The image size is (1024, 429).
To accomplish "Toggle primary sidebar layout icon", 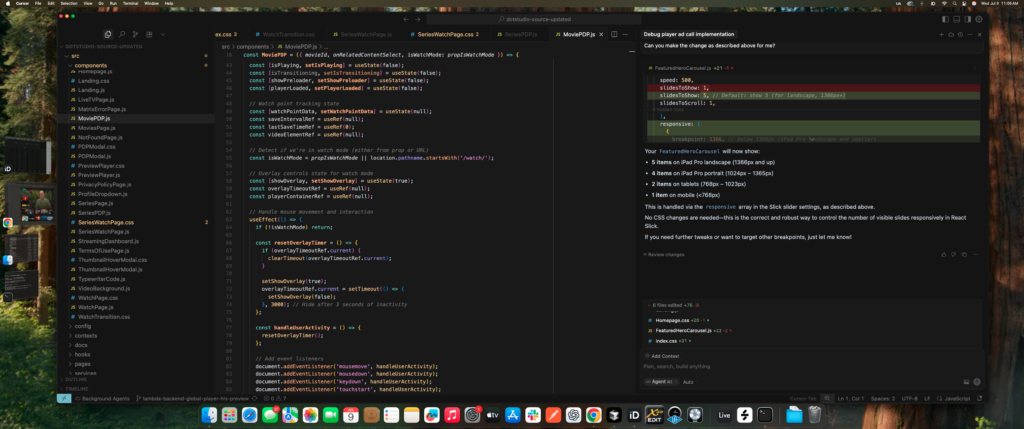I will click(x=945, y=20).
